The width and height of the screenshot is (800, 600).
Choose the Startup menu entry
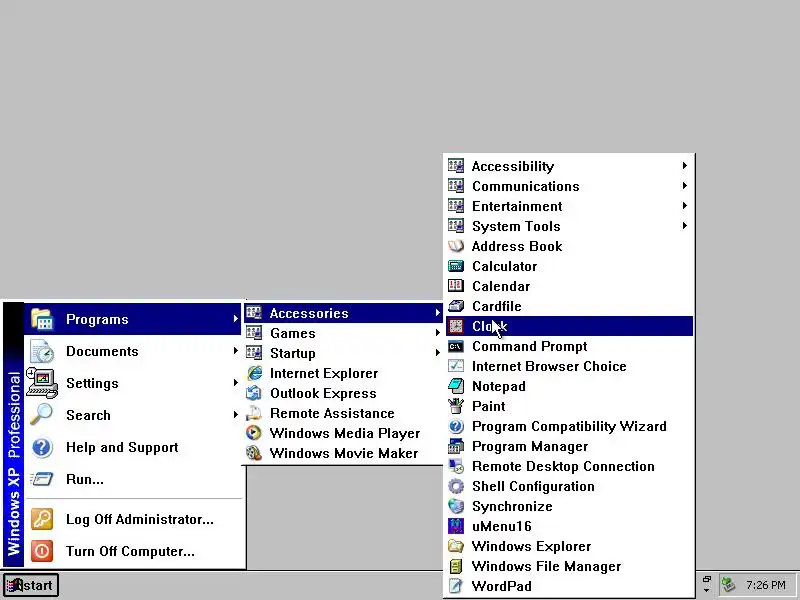[x=343, y=353]
